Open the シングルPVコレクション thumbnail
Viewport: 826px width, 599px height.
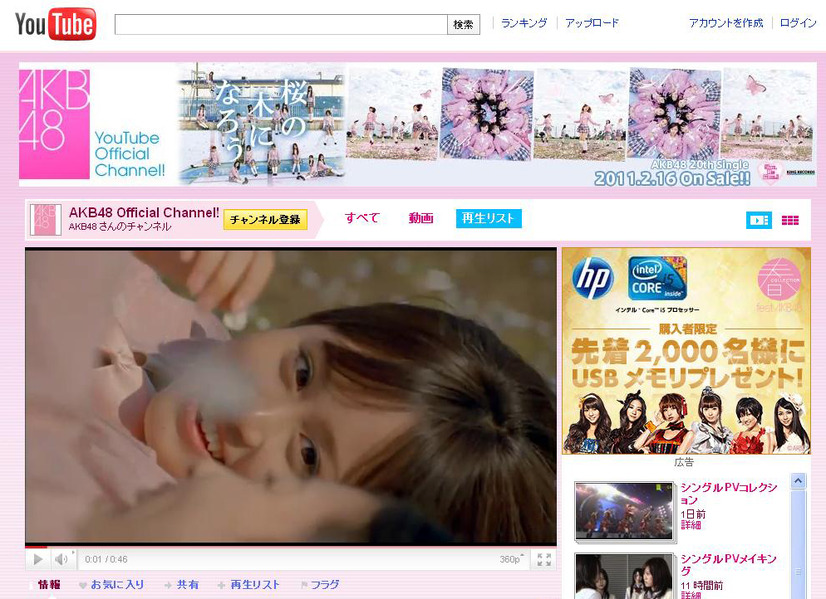624,510
